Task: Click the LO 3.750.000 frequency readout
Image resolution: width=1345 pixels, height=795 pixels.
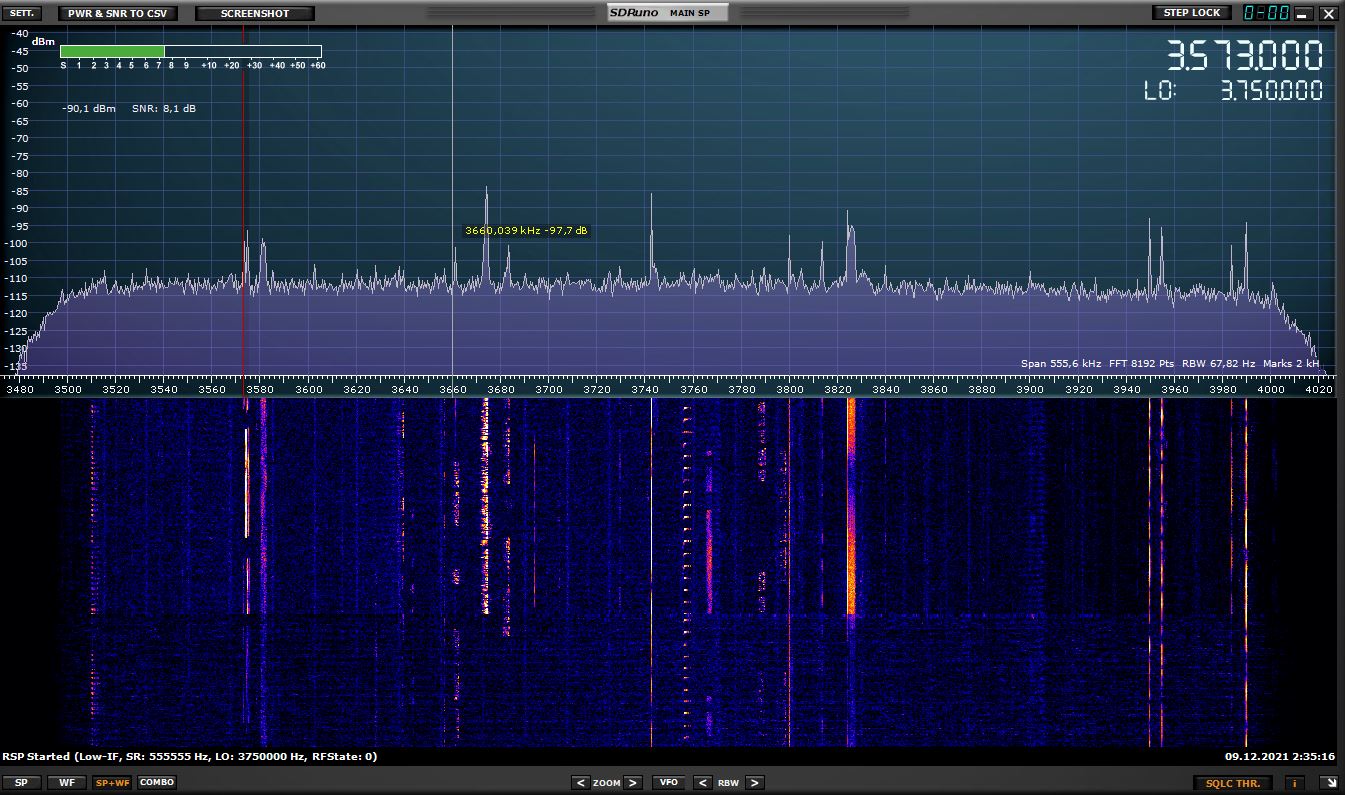Action: coord(1233,90)
